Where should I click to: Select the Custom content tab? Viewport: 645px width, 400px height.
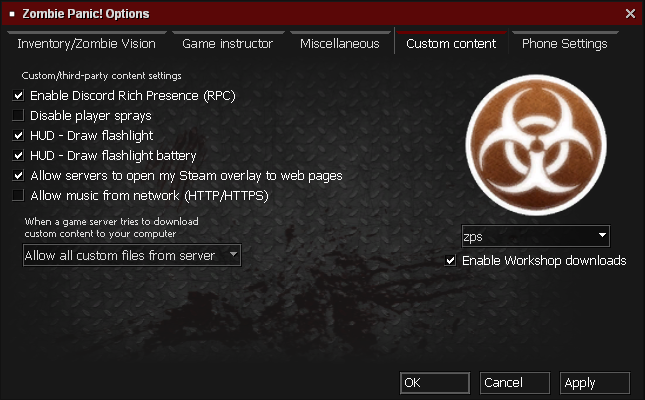point(451,43)
